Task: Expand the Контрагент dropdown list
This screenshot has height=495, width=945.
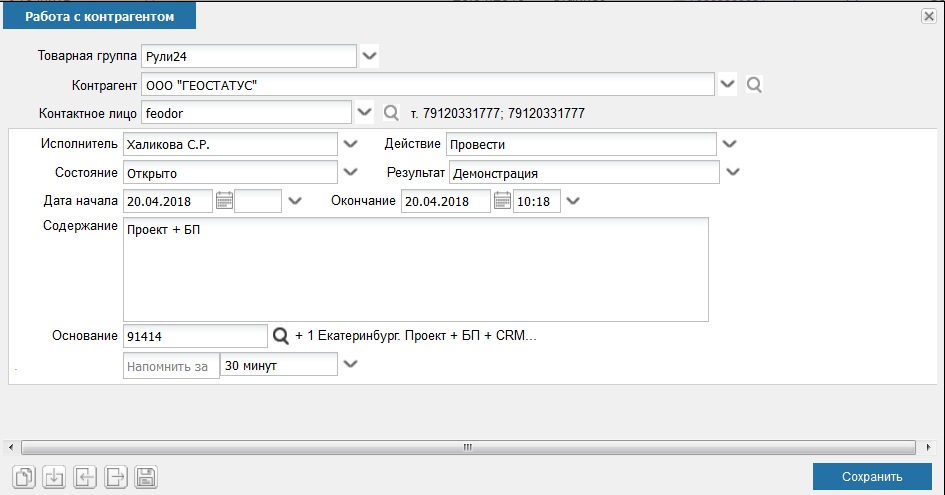Action: [x=727, y=84]
